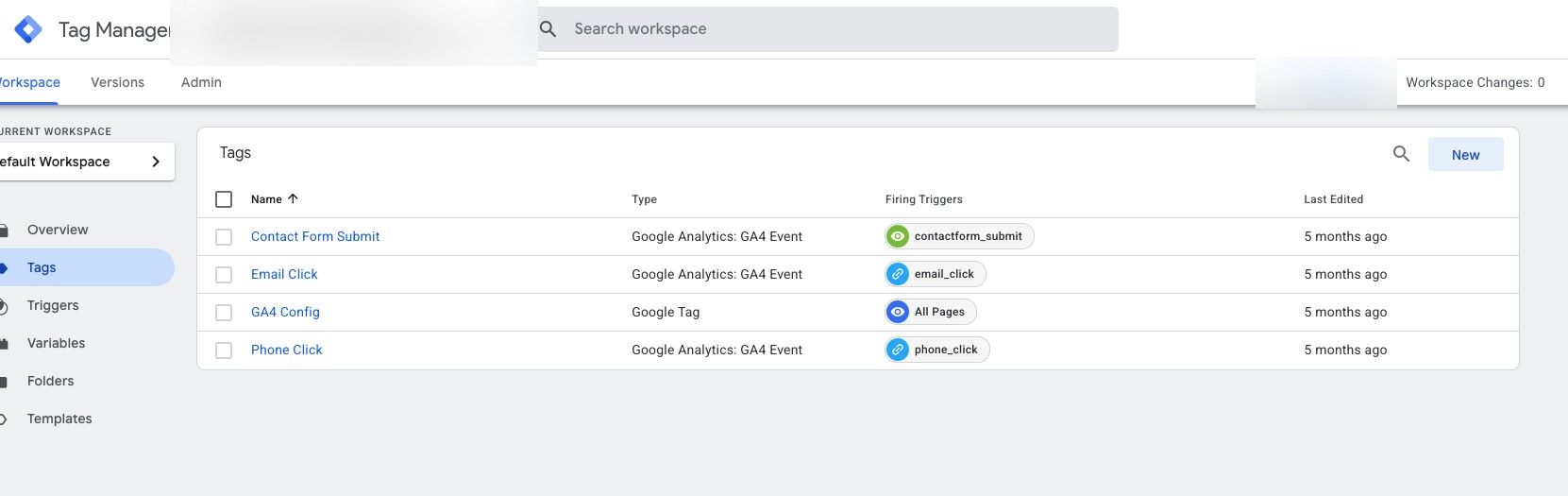The width and height of the screenshot is (1568, 496).
Task: Click the Tags sidebar icon
Action: coord(4,267)
